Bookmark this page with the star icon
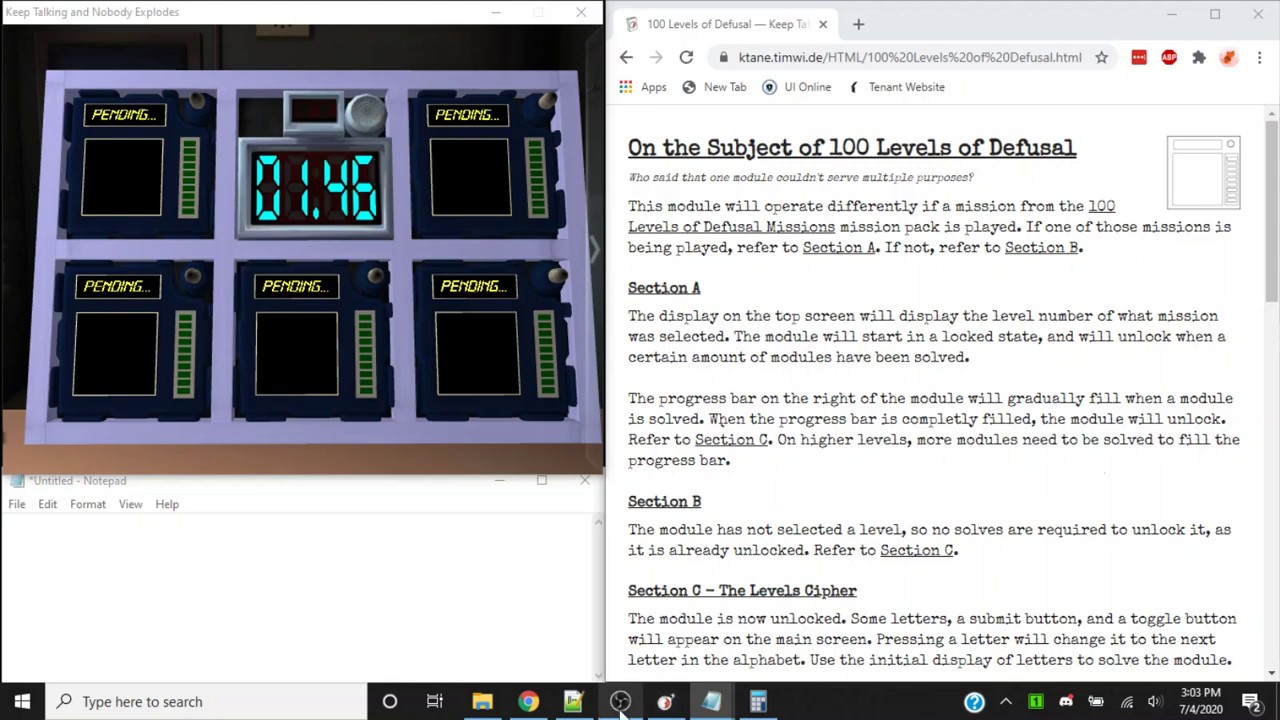 pyautogui.click(x=1101, y=57)
